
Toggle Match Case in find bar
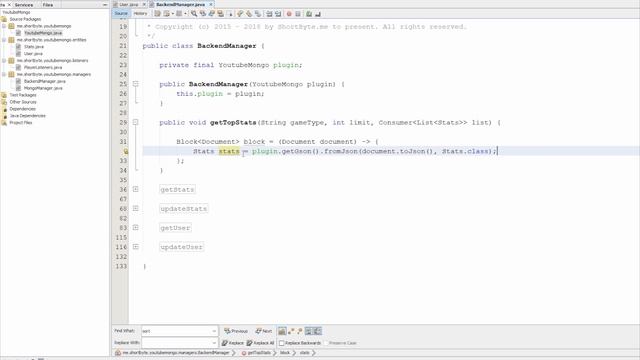[x=282, y=331]
